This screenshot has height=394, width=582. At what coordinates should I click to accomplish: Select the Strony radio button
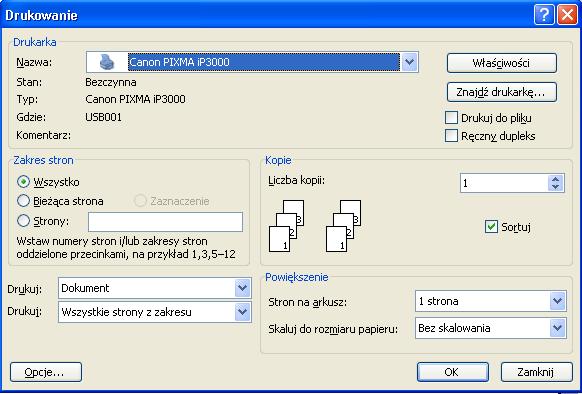coord(23,221)
